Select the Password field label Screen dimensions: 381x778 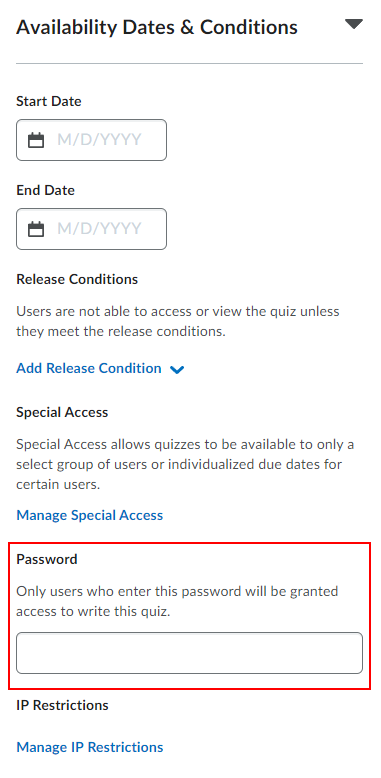47,559
